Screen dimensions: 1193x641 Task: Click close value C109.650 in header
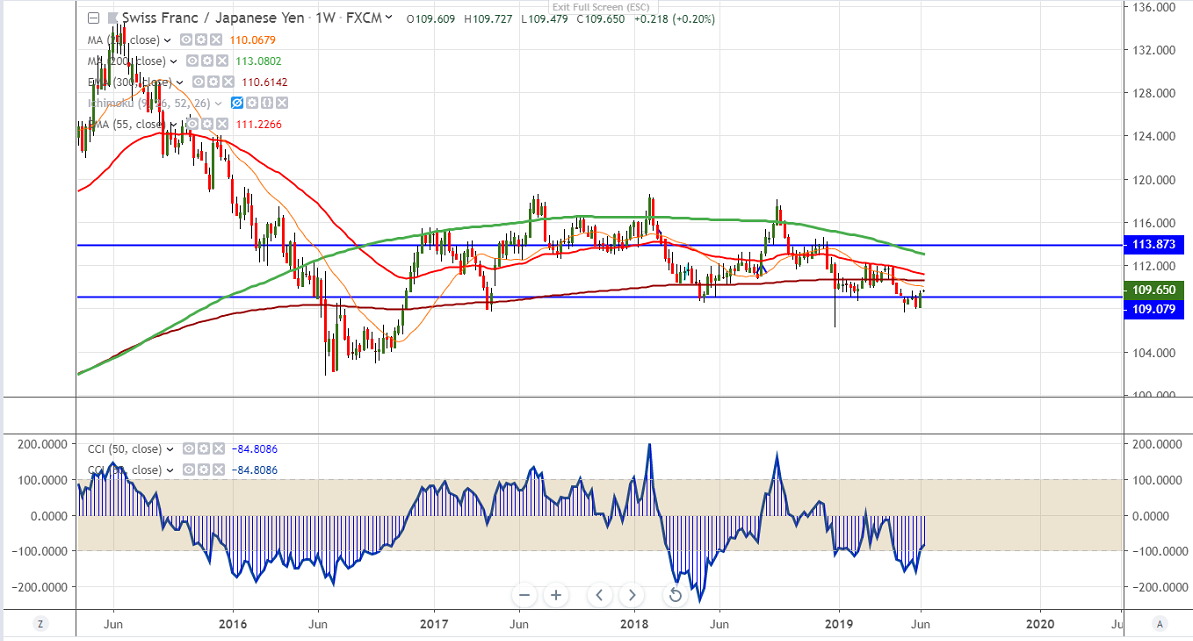[x=600, y=19]
